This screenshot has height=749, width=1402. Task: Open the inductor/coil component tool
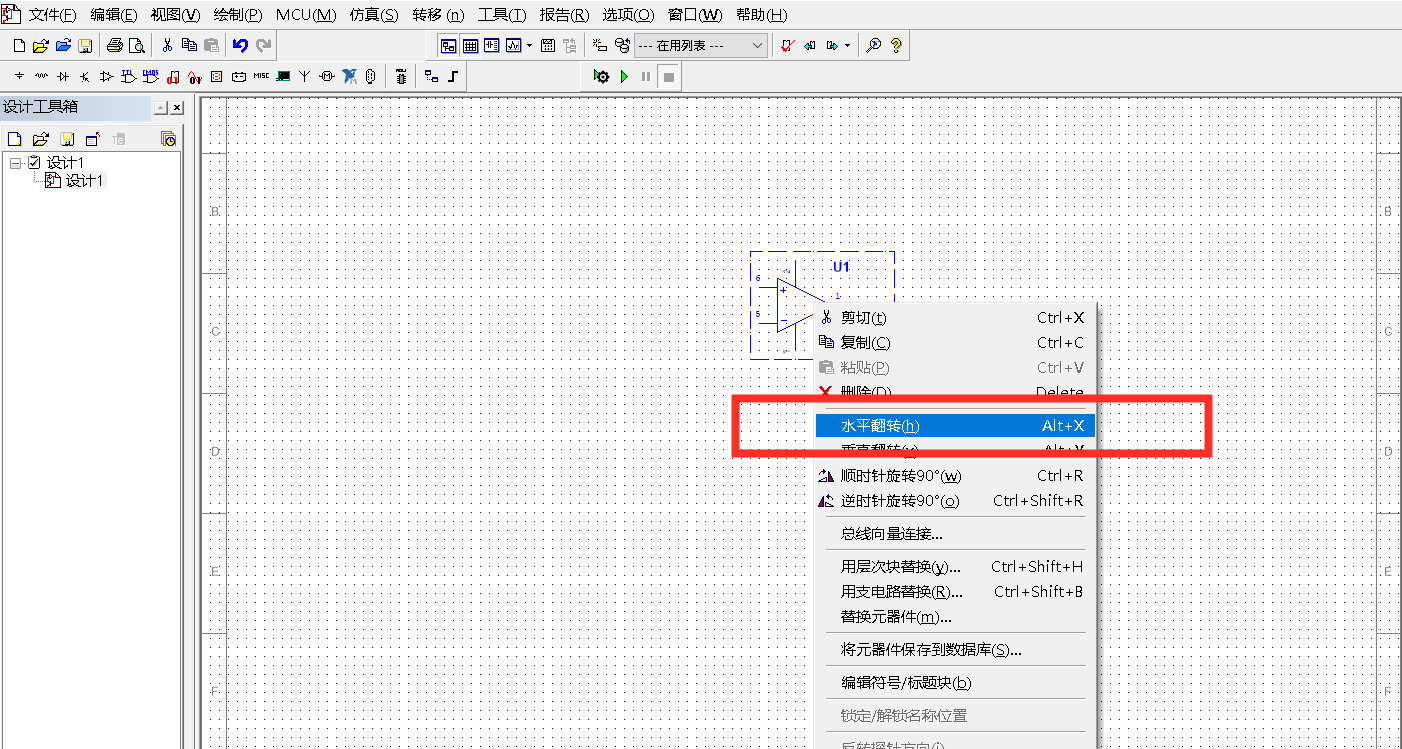pyautogui.click(x=40, y=75)
